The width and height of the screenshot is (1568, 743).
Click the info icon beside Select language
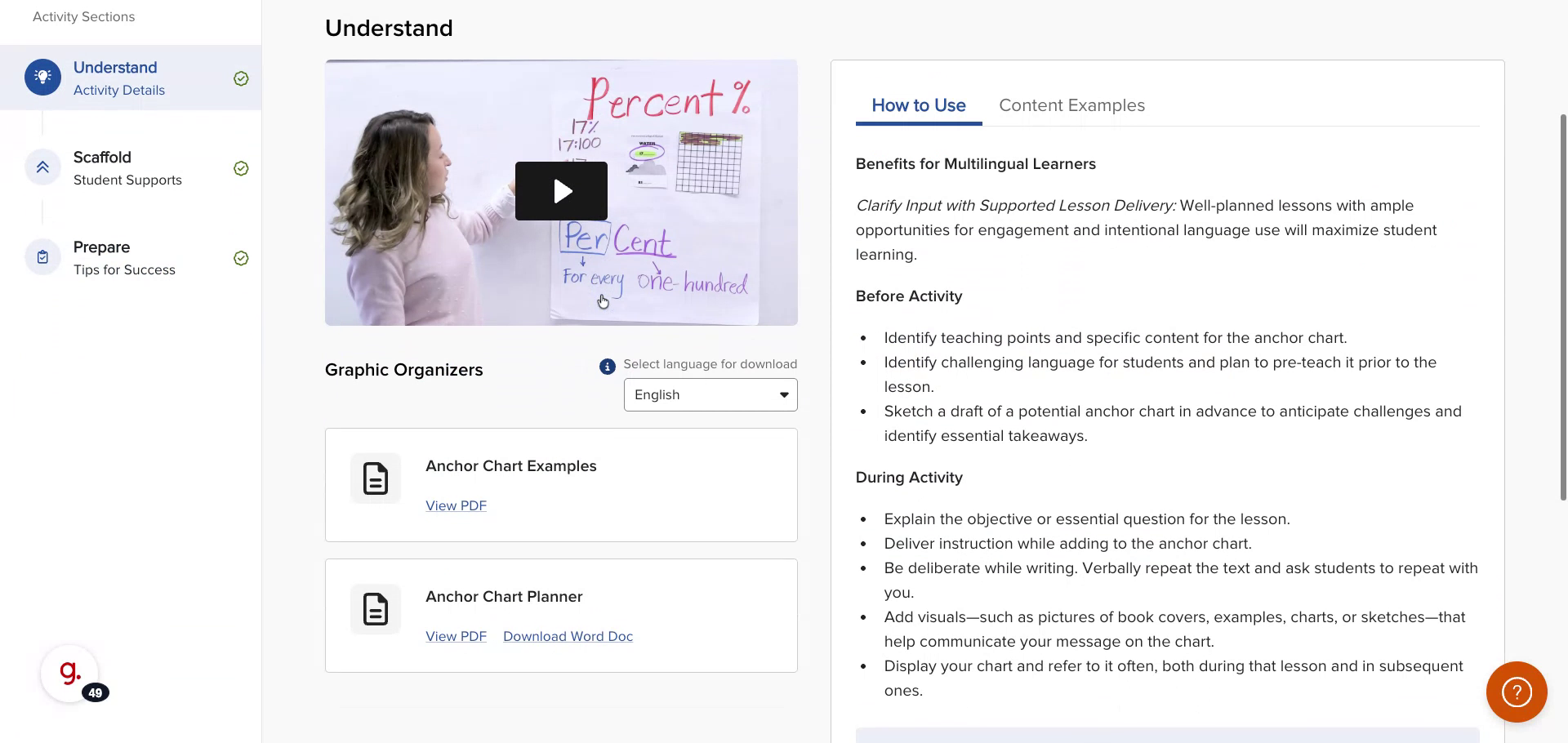(607, 367)
